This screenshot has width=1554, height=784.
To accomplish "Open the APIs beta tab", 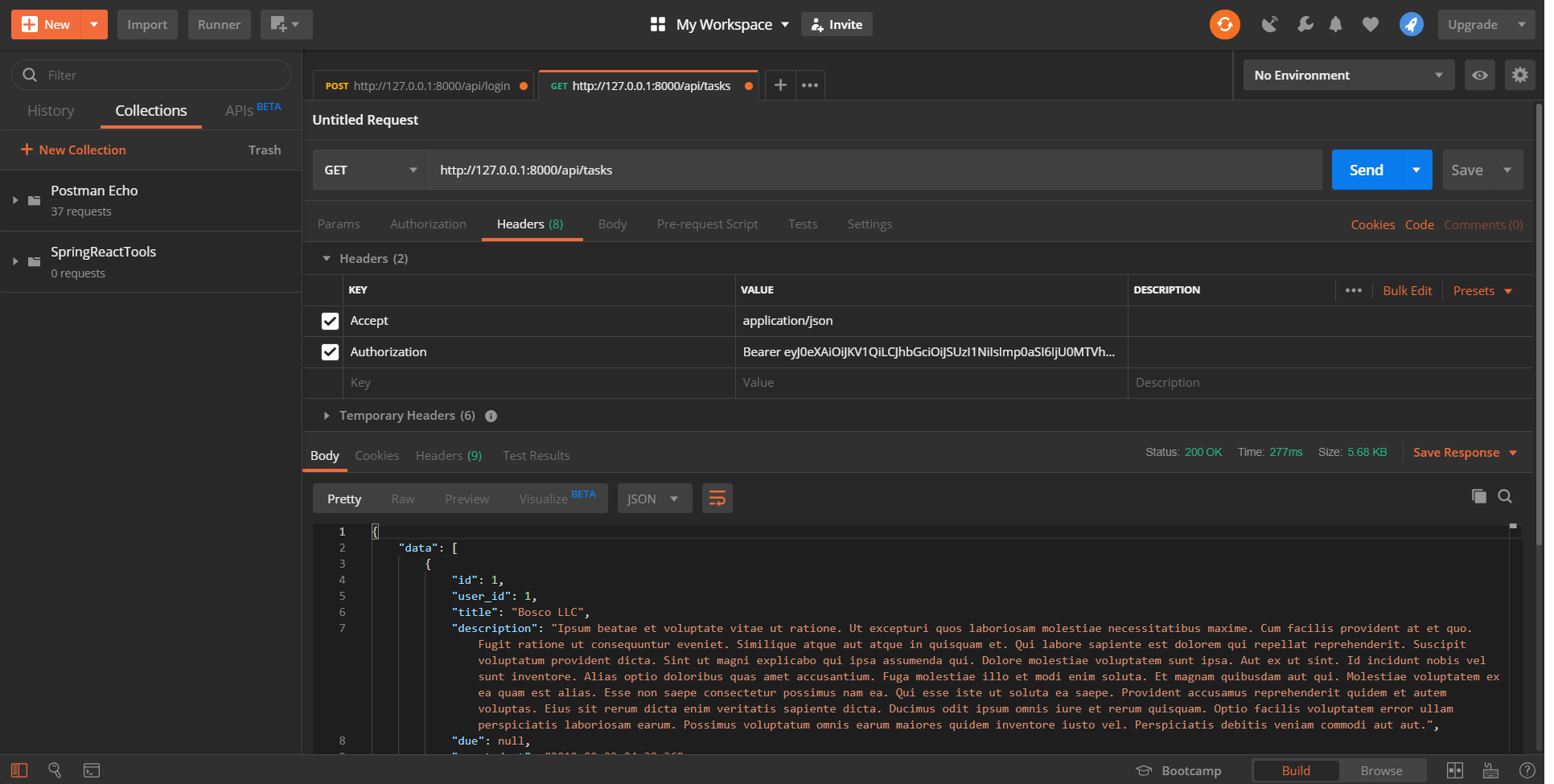I will [253, 110].
